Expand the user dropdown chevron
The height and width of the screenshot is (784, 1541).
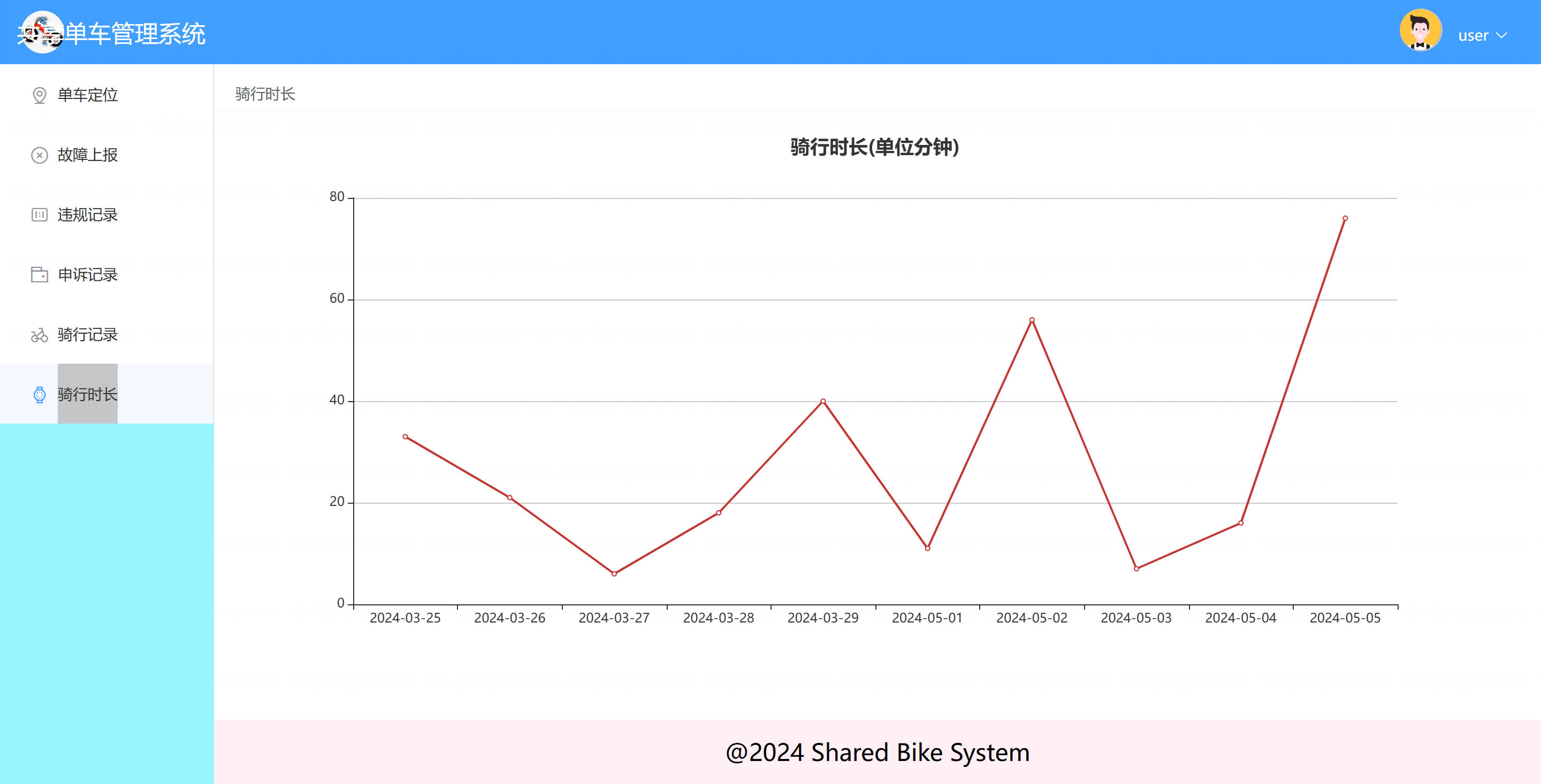[1501, 35]
